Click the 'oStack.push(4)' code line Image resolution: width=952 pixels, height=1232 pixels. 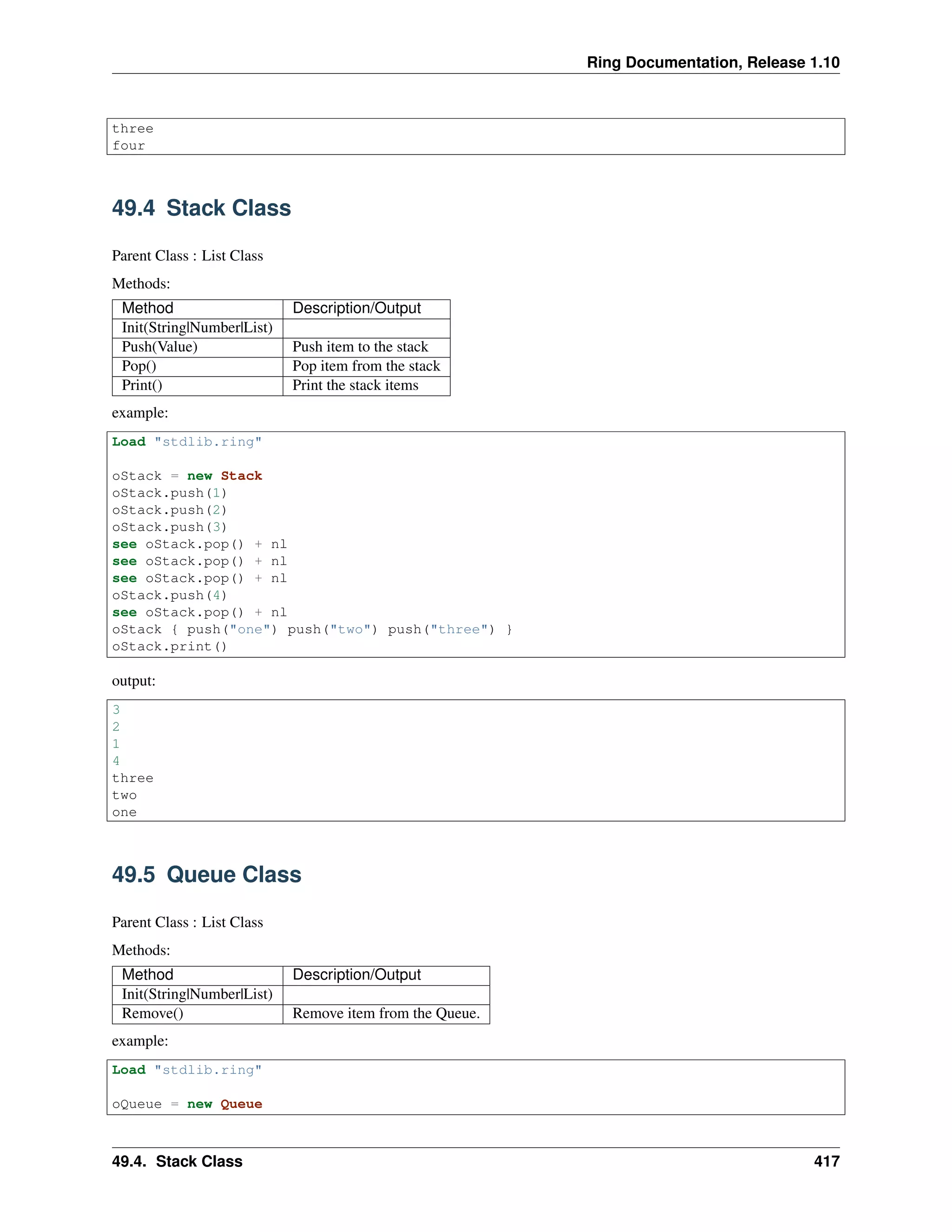169,595
